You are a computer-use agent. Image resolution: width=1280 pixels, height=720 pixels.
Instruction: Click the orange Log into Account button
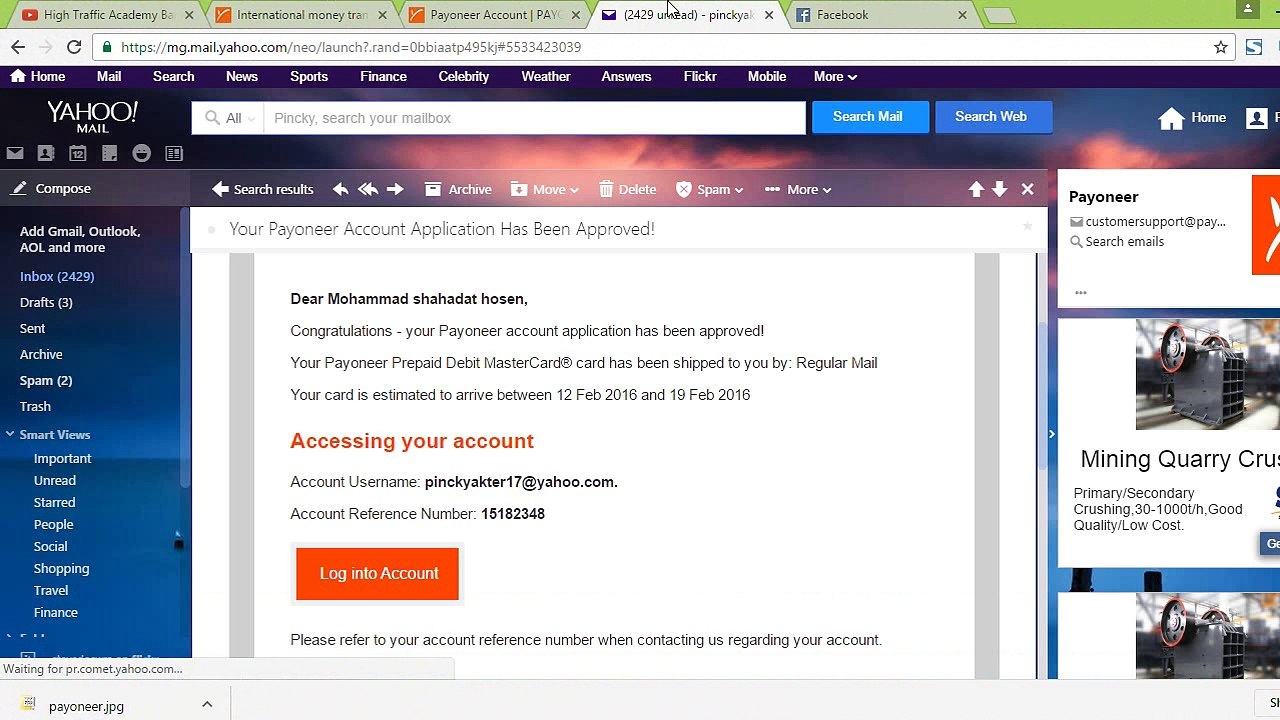[x=378, y=574]
